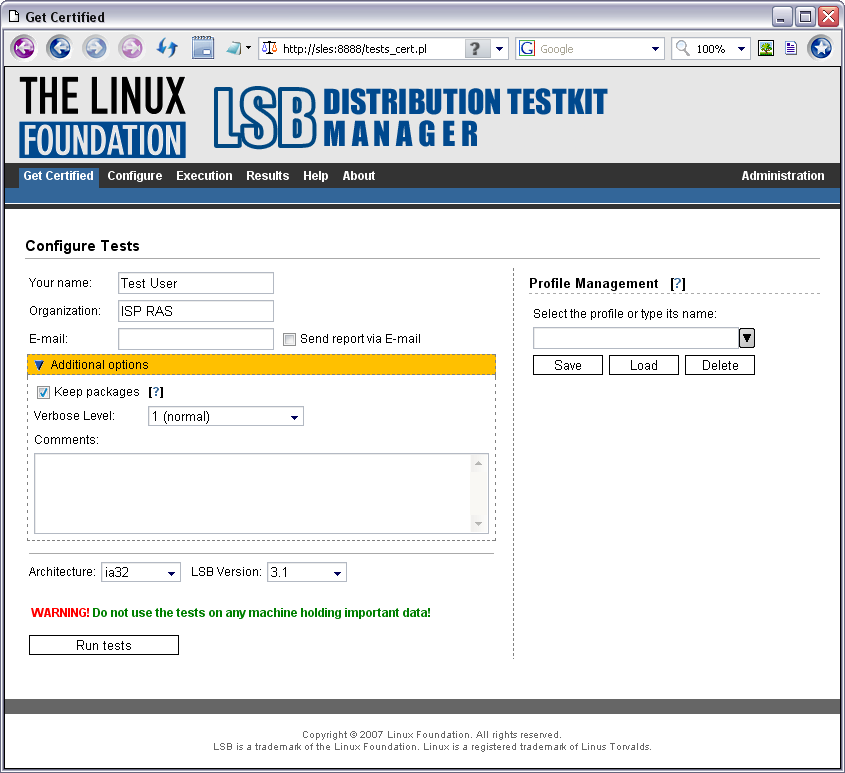Viewport: 845px width, 773px height.
Task: Select the Get Certified tab
Action: (58, 176)
